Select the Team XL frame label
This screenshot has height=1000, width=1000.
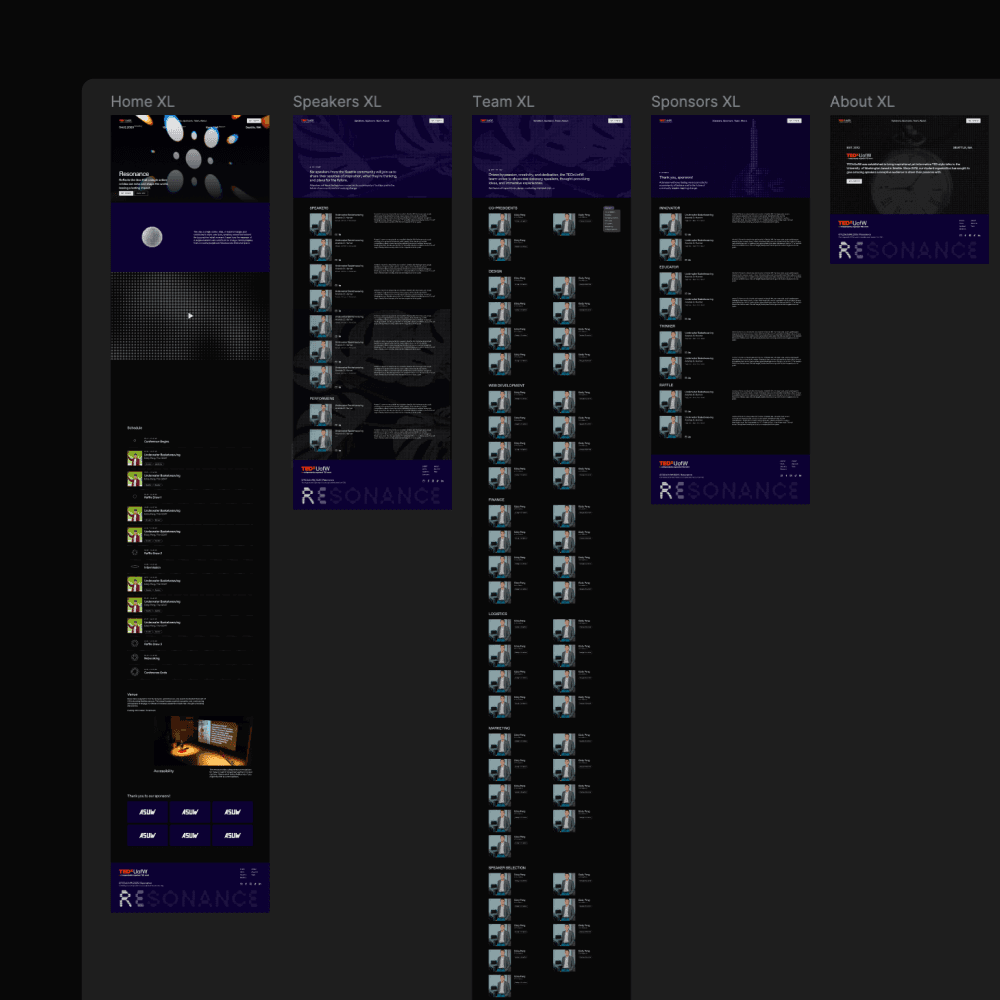coord(503,102)
